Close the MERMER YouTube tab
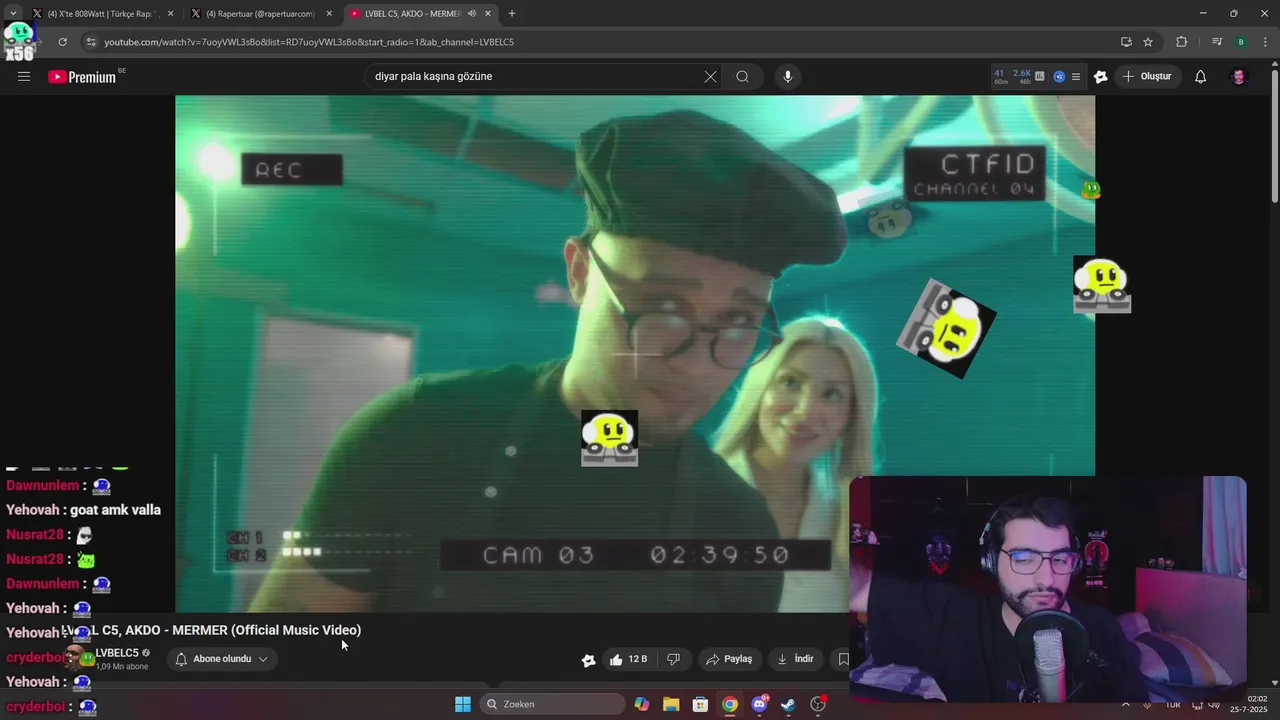 (488, 14)
